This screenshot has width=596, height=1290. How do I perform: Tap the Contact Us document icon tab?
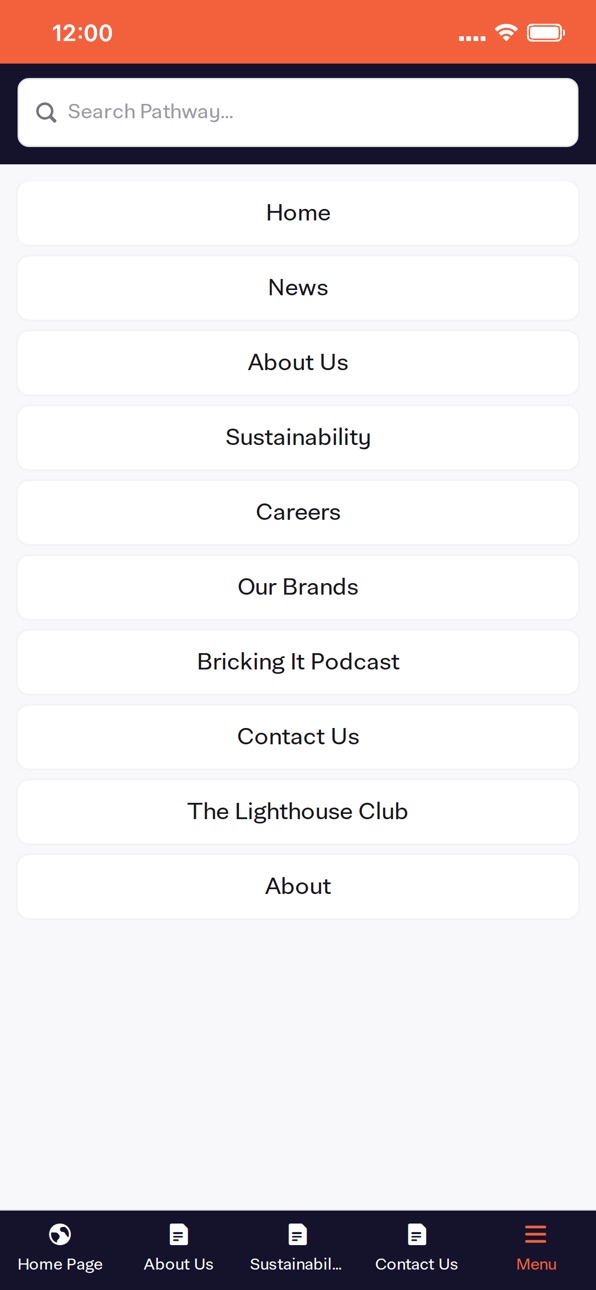click(416, 1234)
